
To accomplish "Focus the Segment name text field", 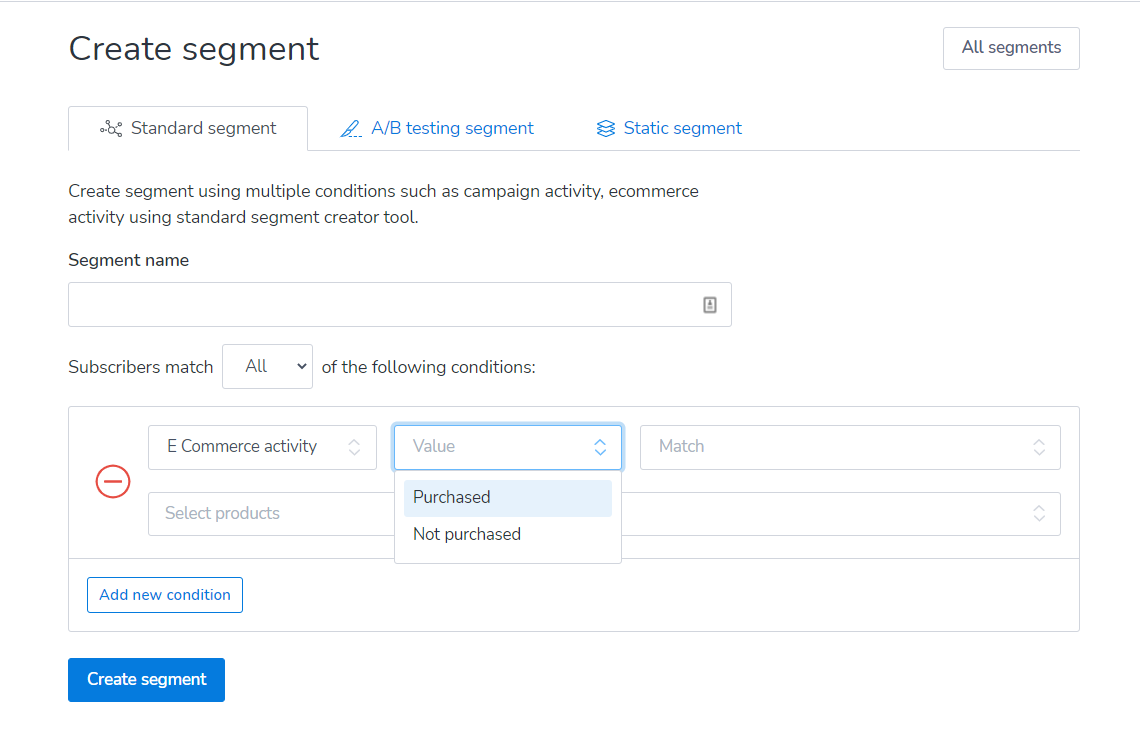I will (380, 305).
